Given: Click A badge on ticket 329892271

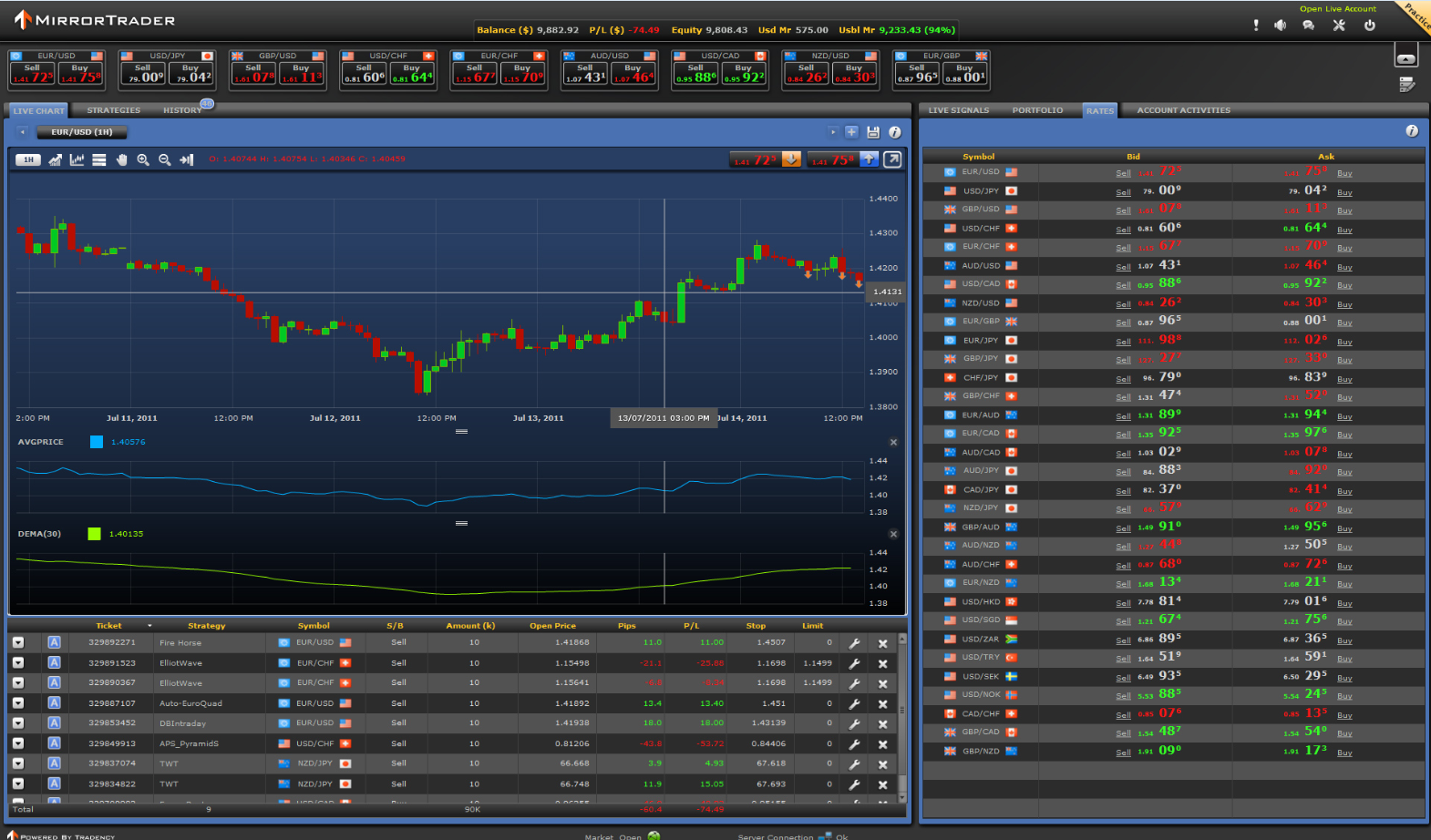Looking at the screenshot, I should pos(54,642).
